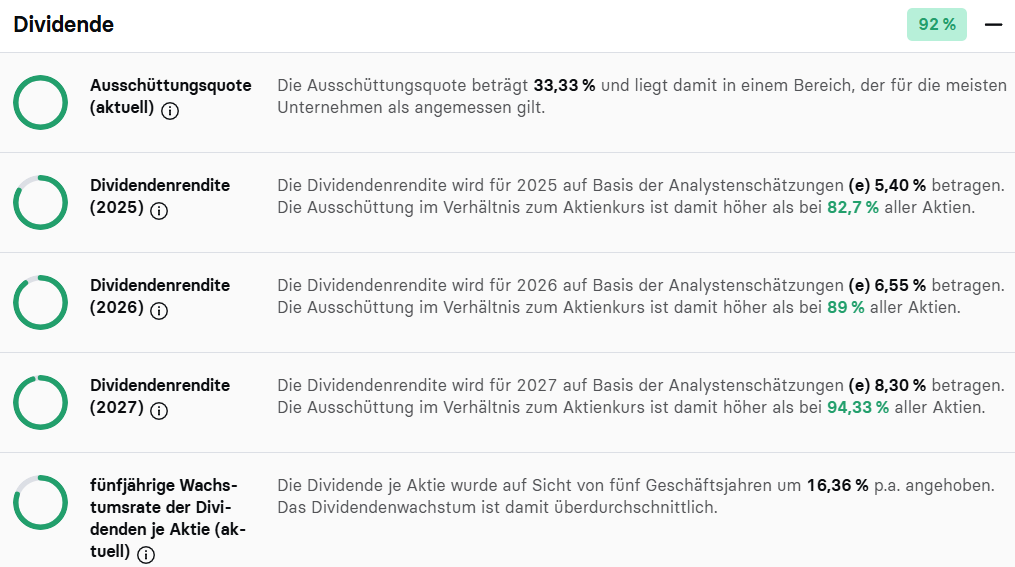Viewport: 1015px width, 567px height.
Task: Select the Dividendenrendite (2027) label
Action: pyautogui.click(x=160, y=396)
